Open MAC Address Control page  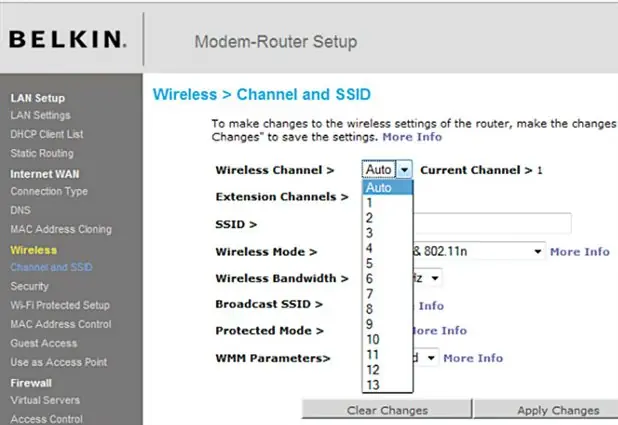pyautogui.click(x=61, y=324)
